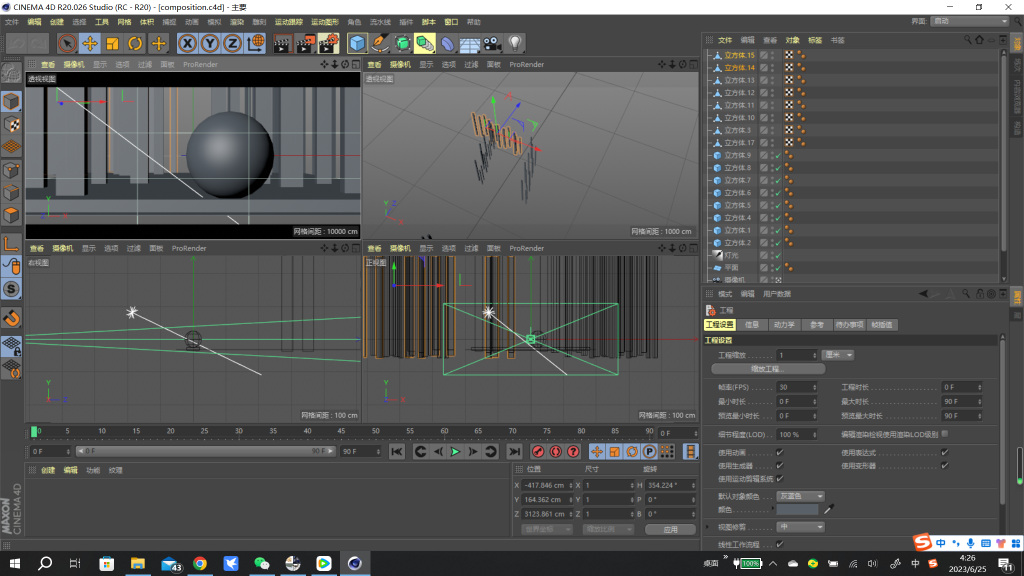Toggle the 使用生成器 checkbox
This screenshot has height=576, width=1024.
[x=780, y=466]
